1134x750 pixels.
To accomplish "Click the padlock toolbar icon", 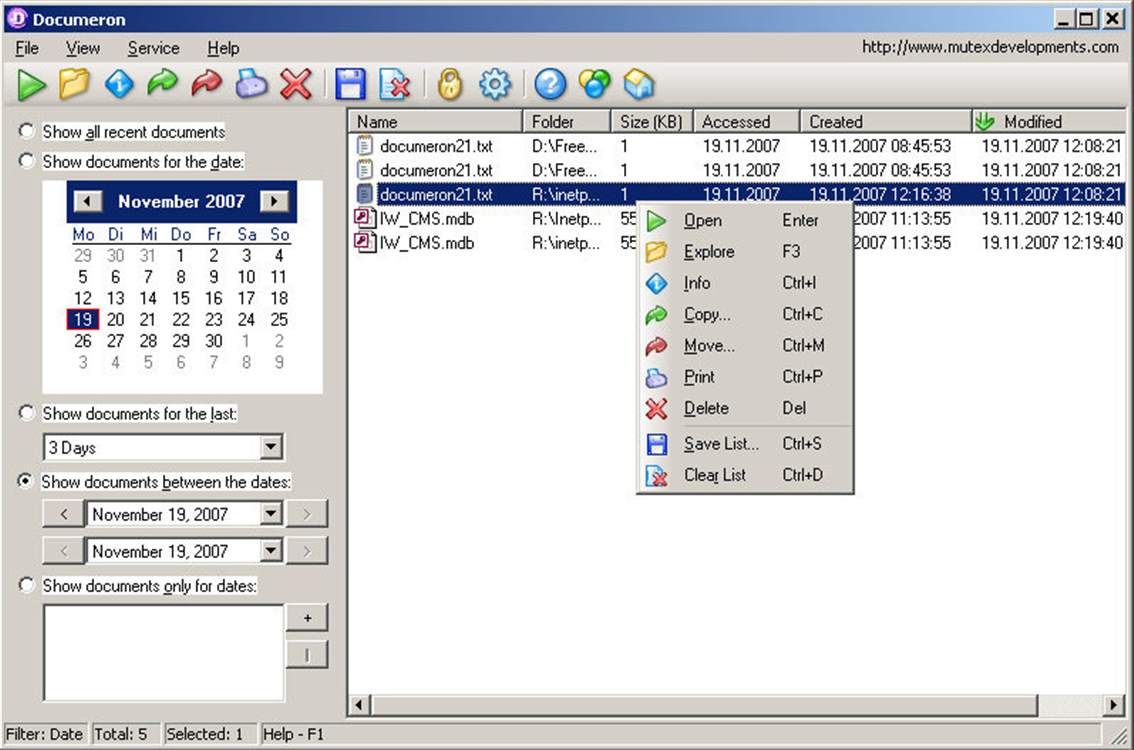I will coord(450,85).
